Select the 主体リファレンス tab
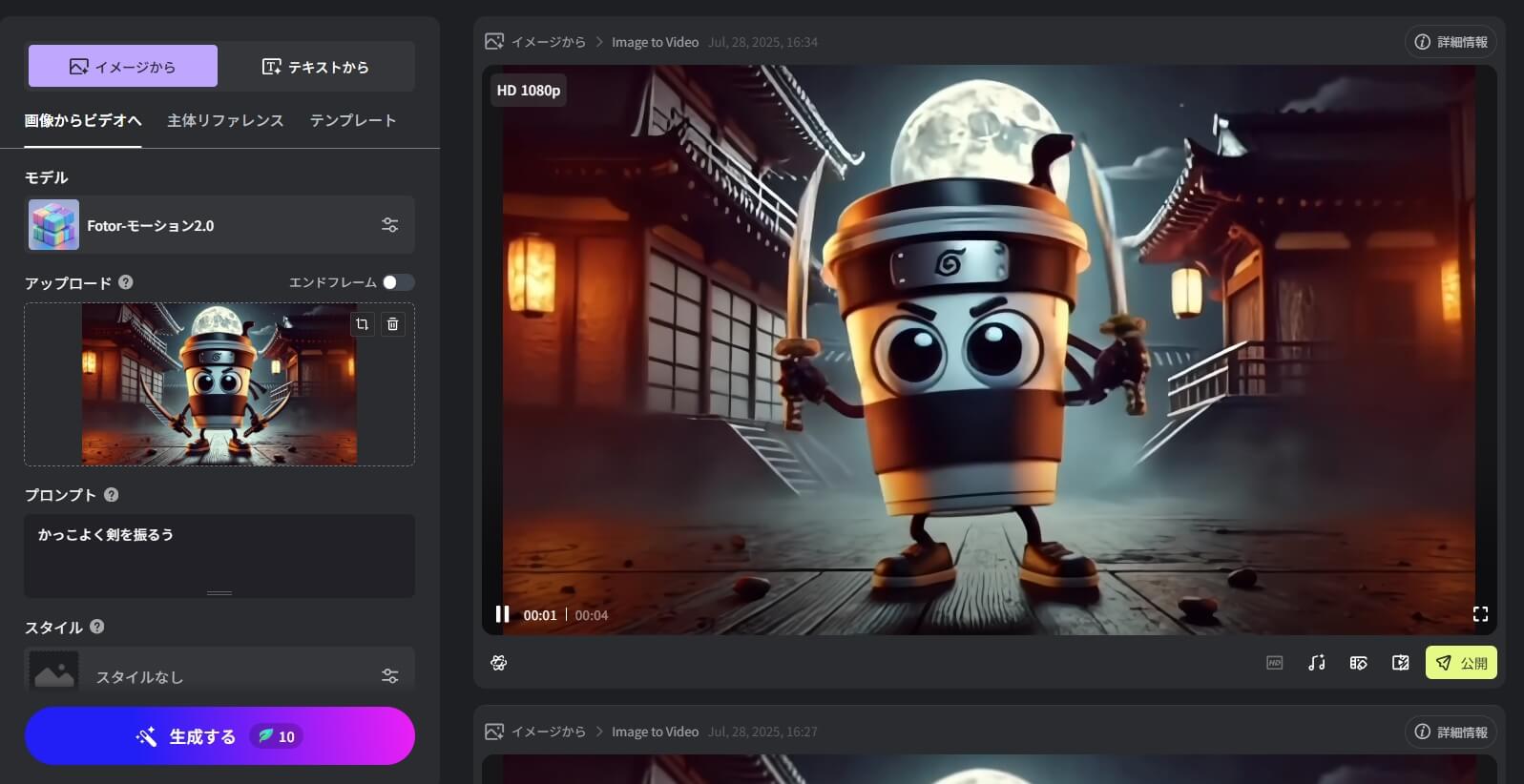This screenshot has height=784, width=1524. (225, 121)
